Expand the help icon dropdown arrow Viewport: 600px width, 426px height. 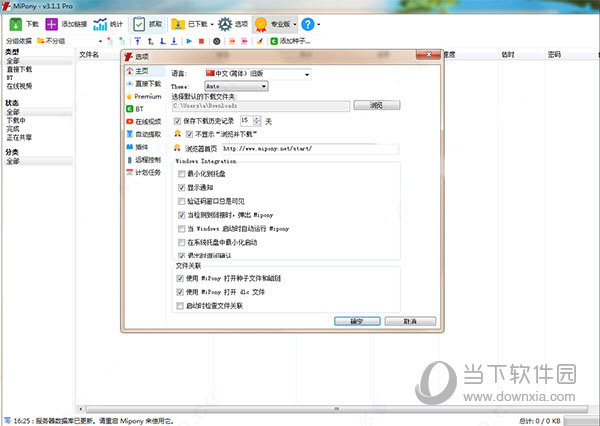(x=319, y=24)
